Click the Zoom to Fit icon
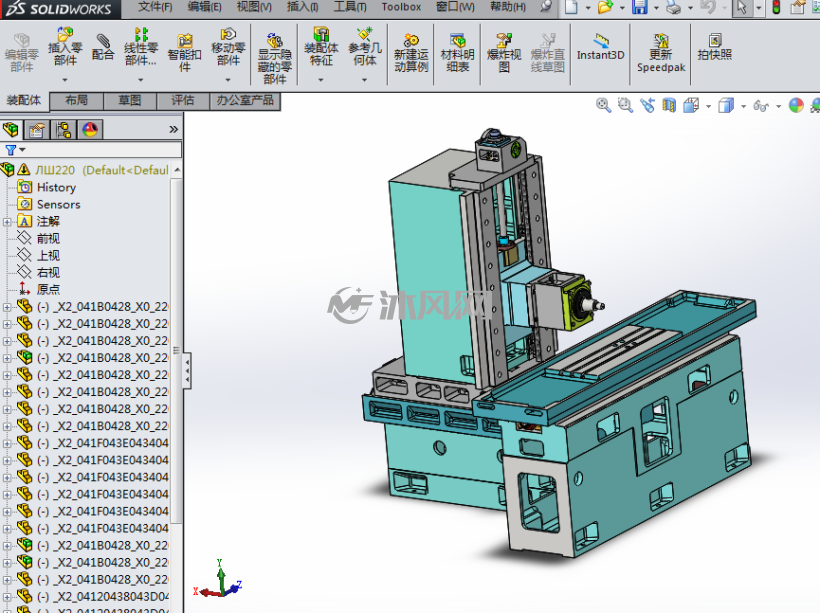 tap(603, 105)
